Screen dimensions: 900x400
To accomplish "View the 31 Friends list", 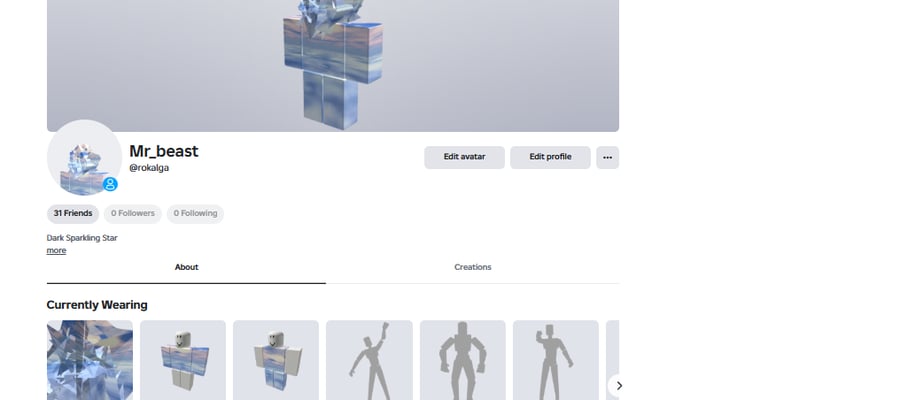I will click(73, 213).
